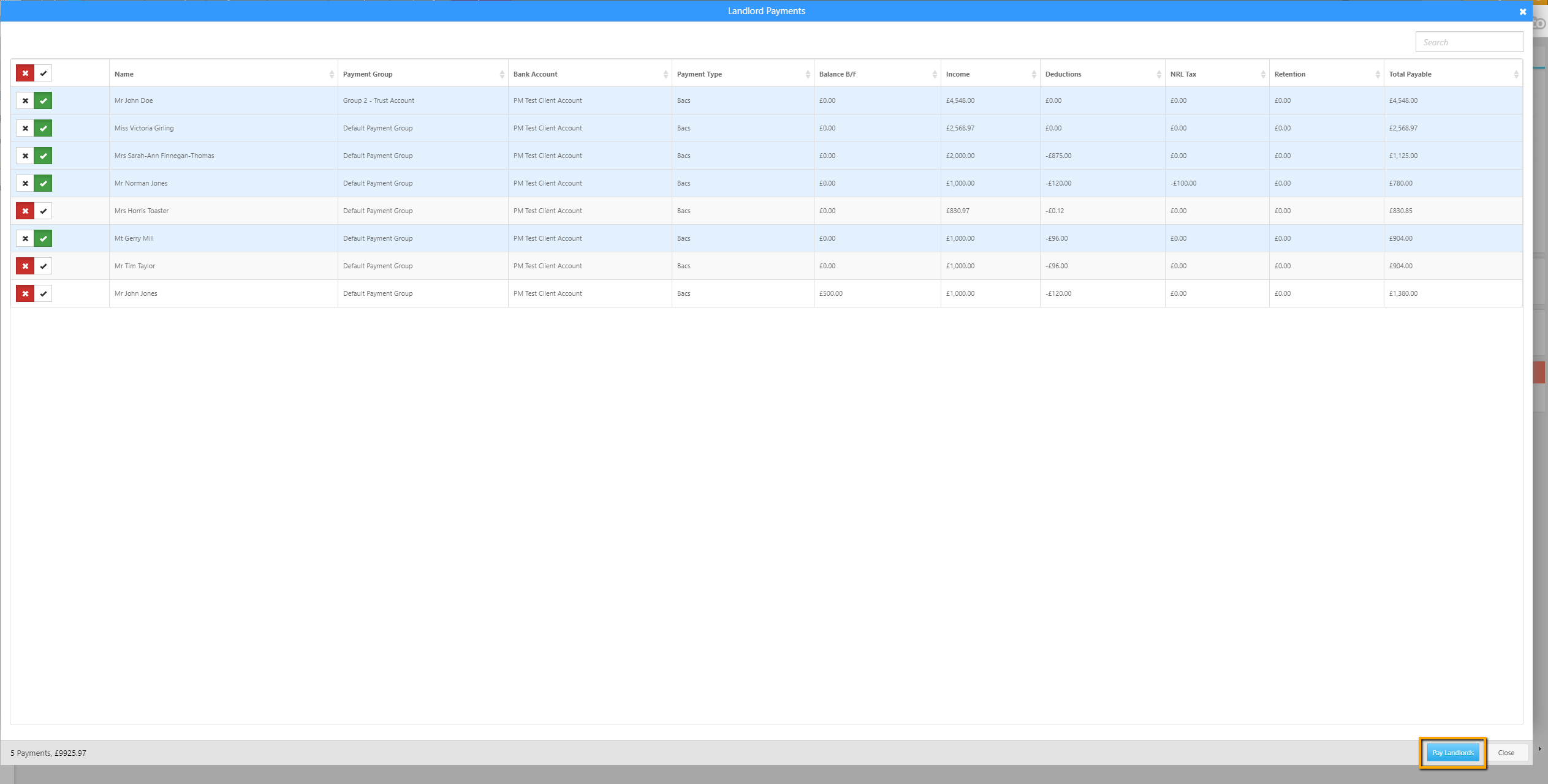The image size is (1548, 784).
Task: Click the select-all checkmark in header
Action: click(x=43, y=73)
